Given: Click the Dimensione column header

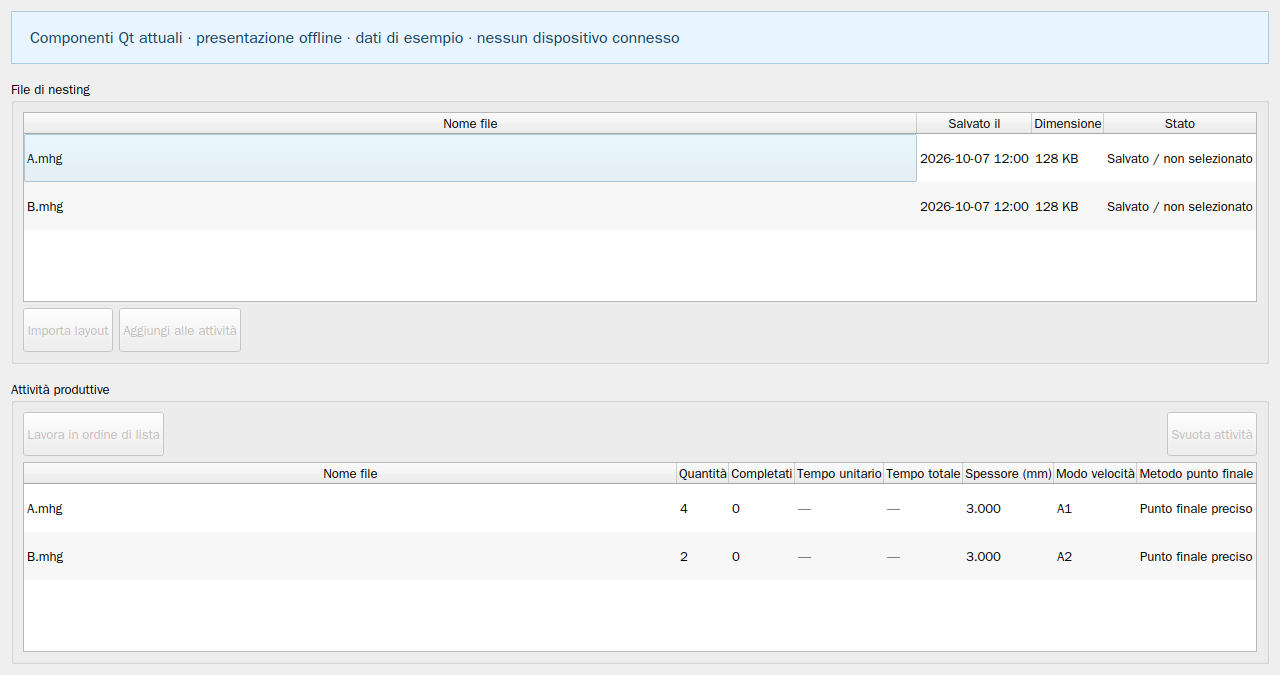Looking at the screenshot, I should point(1068,124).
